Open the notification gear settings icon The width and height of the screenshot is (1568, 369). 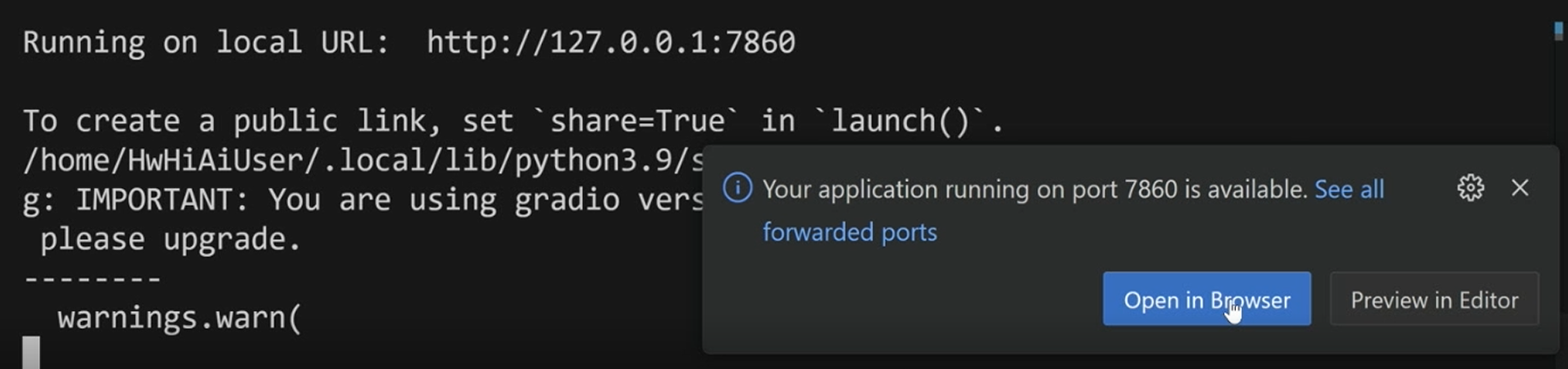(1470, 188)
